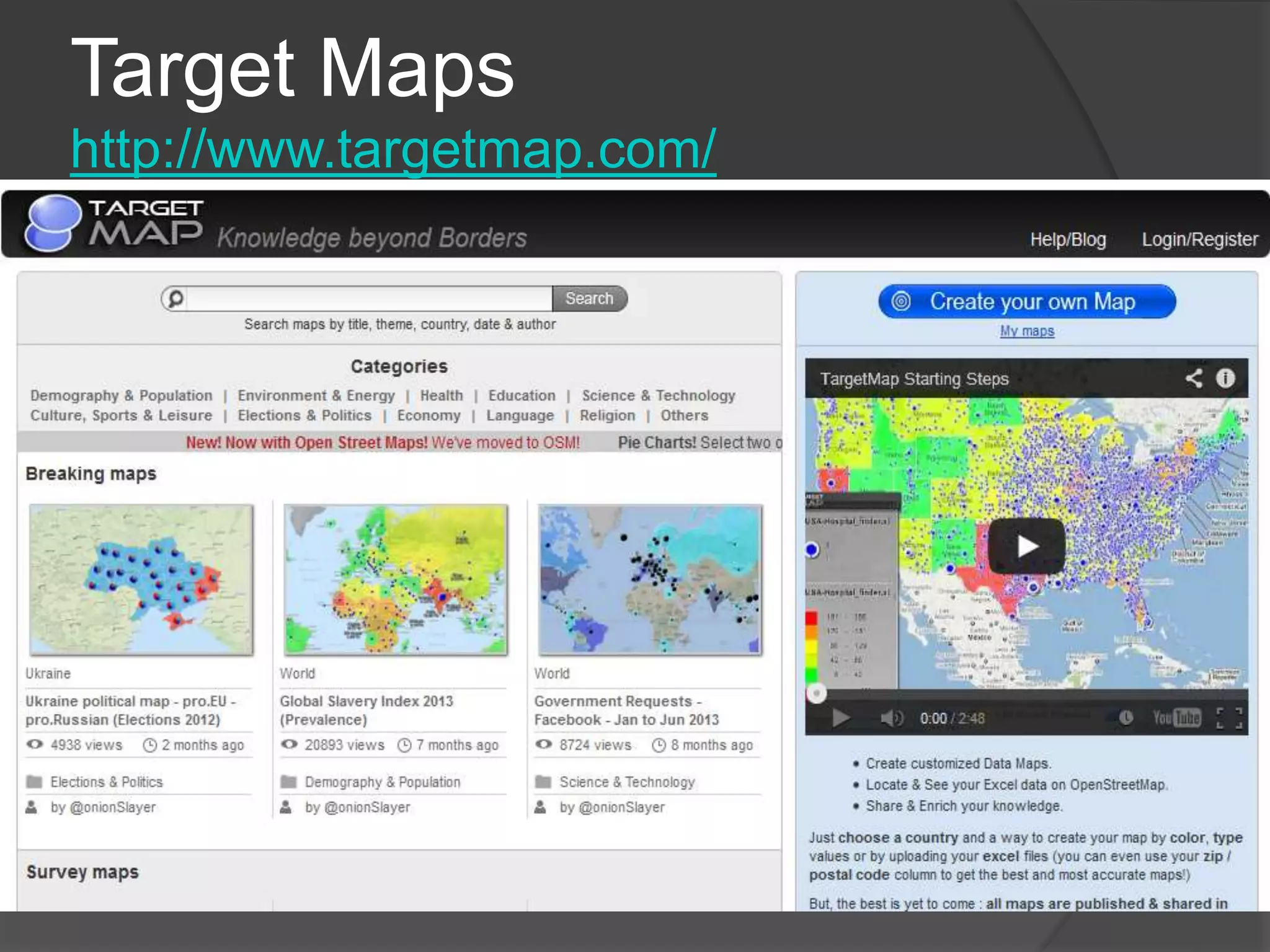Viewport: 1270px width, 952px height.
Task: Open video on YouTube logo
Action: (1176, 718)
